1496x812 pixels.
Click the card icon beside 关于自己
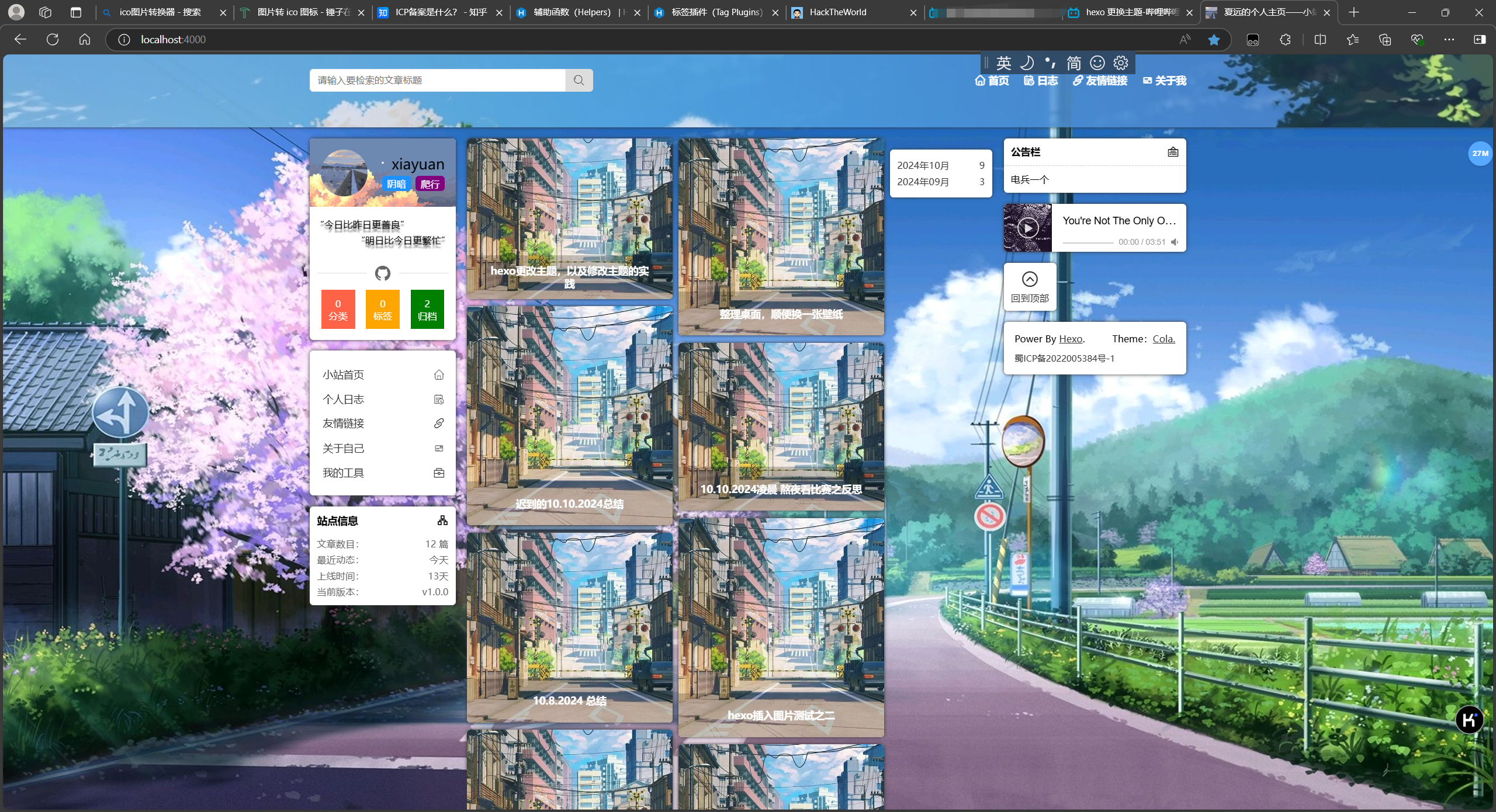[x=439, y=448]
